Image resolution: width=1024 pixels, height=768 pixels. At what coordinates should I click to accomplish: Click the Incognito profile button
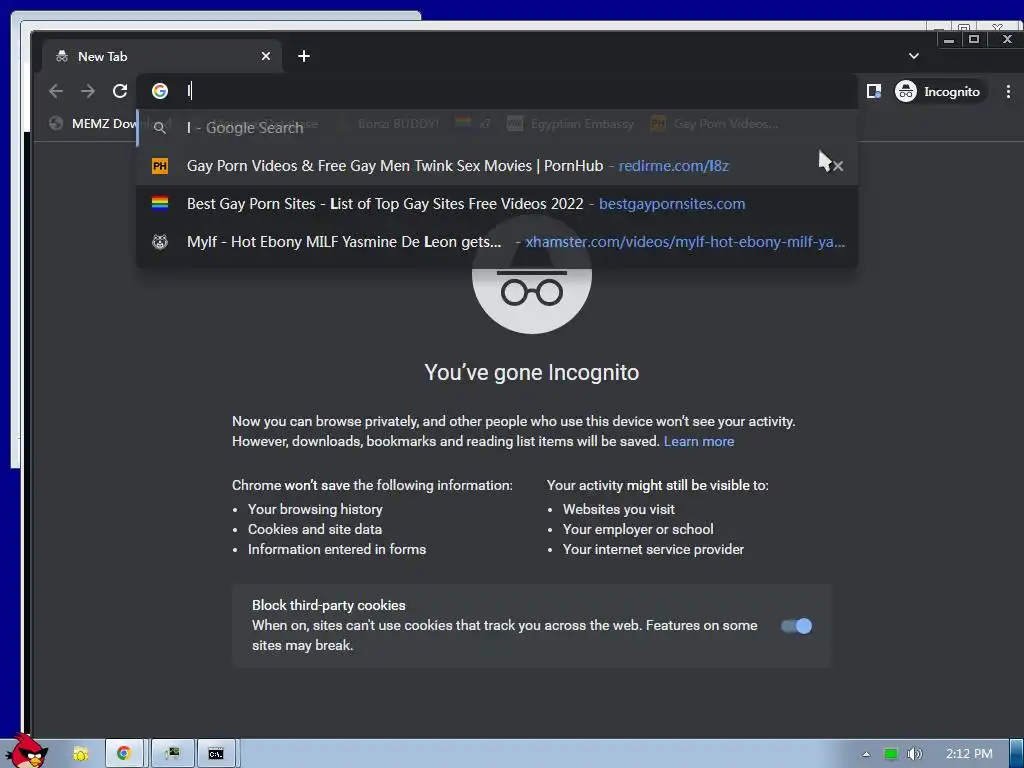coord(938,91)
